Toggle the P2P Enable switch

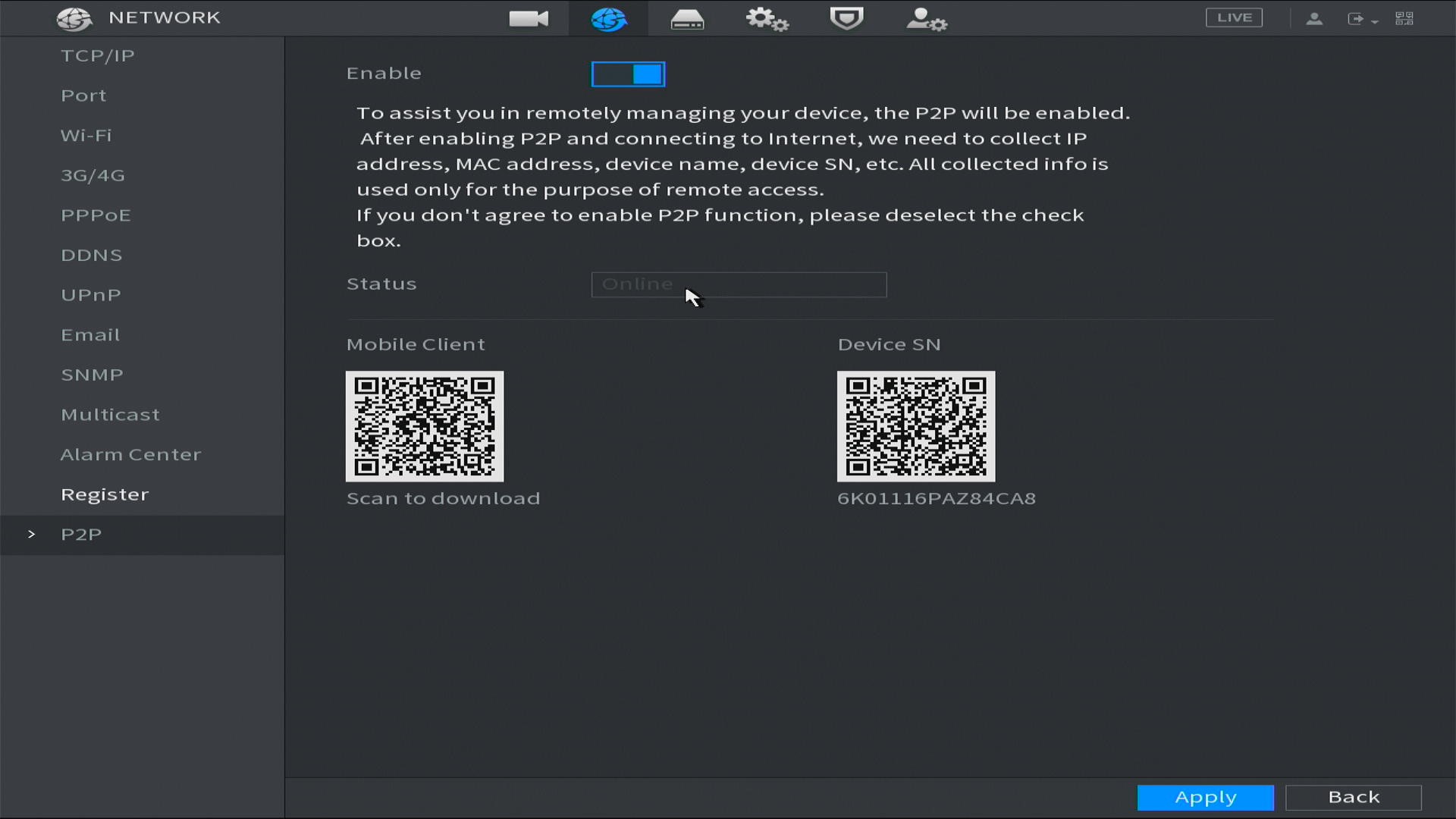coord(628,74)
